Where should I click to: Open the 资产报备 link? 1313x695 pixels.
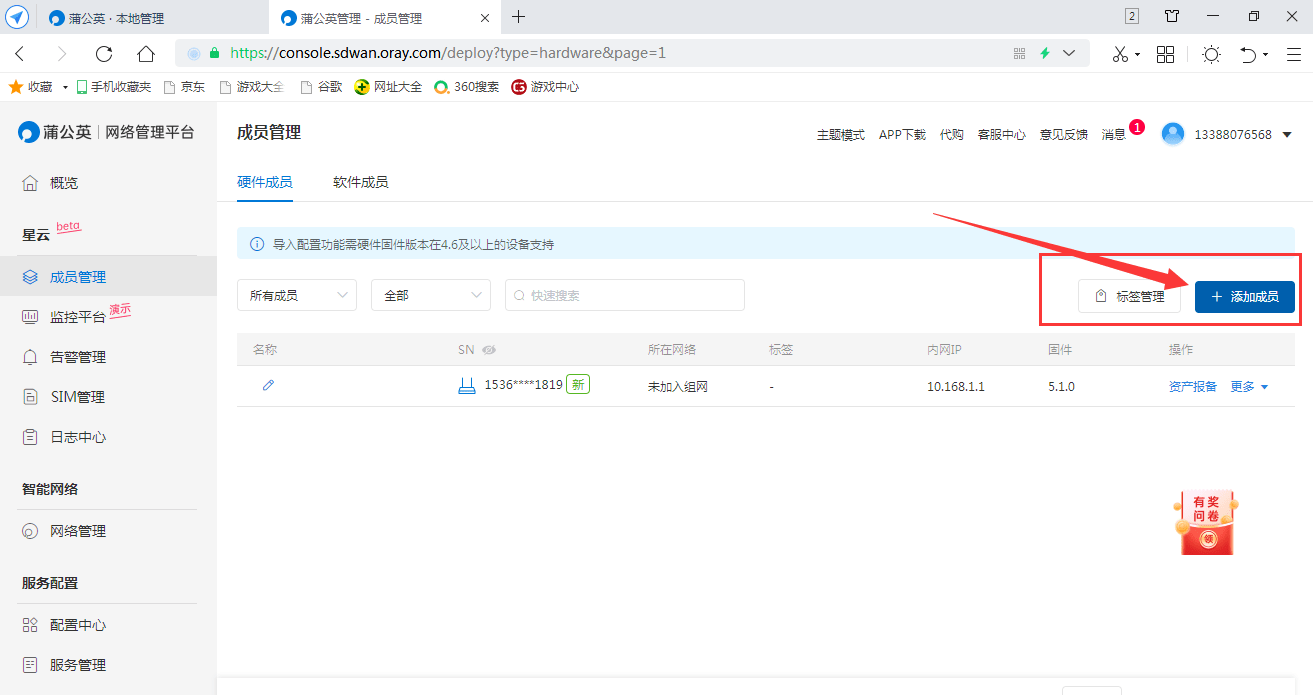(1192, 387)
